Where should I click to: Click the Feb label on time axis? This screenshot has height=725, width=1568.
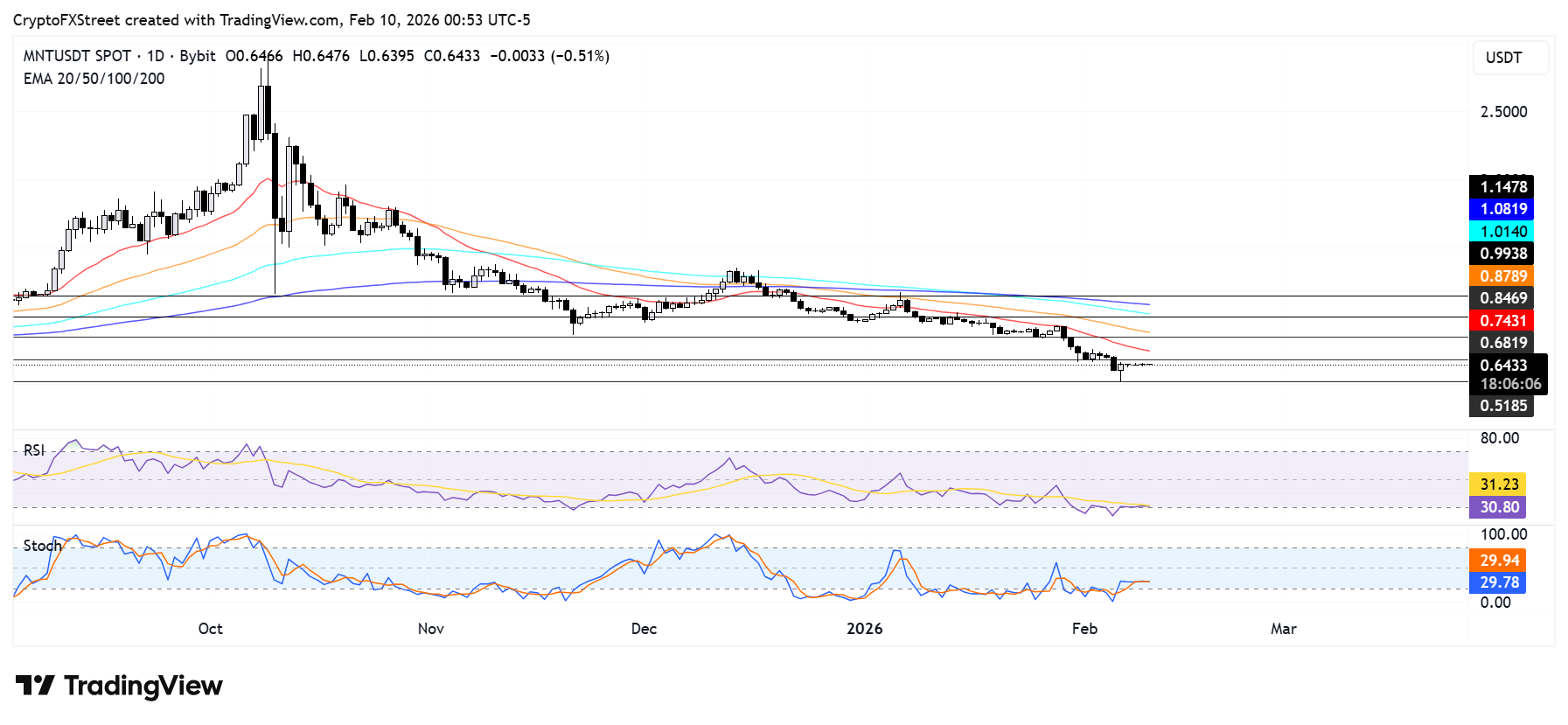1084,629
